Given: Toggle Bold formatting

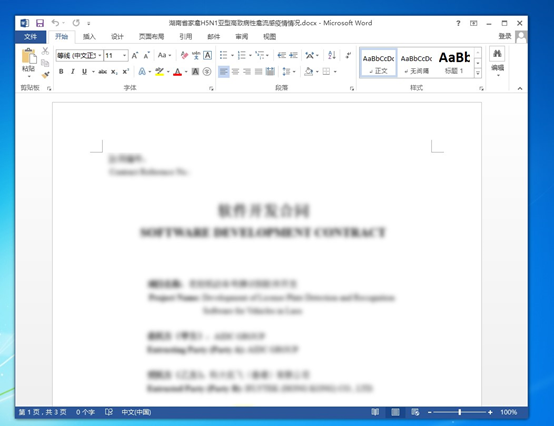Looking at the screenshot, I should point(61,72).
